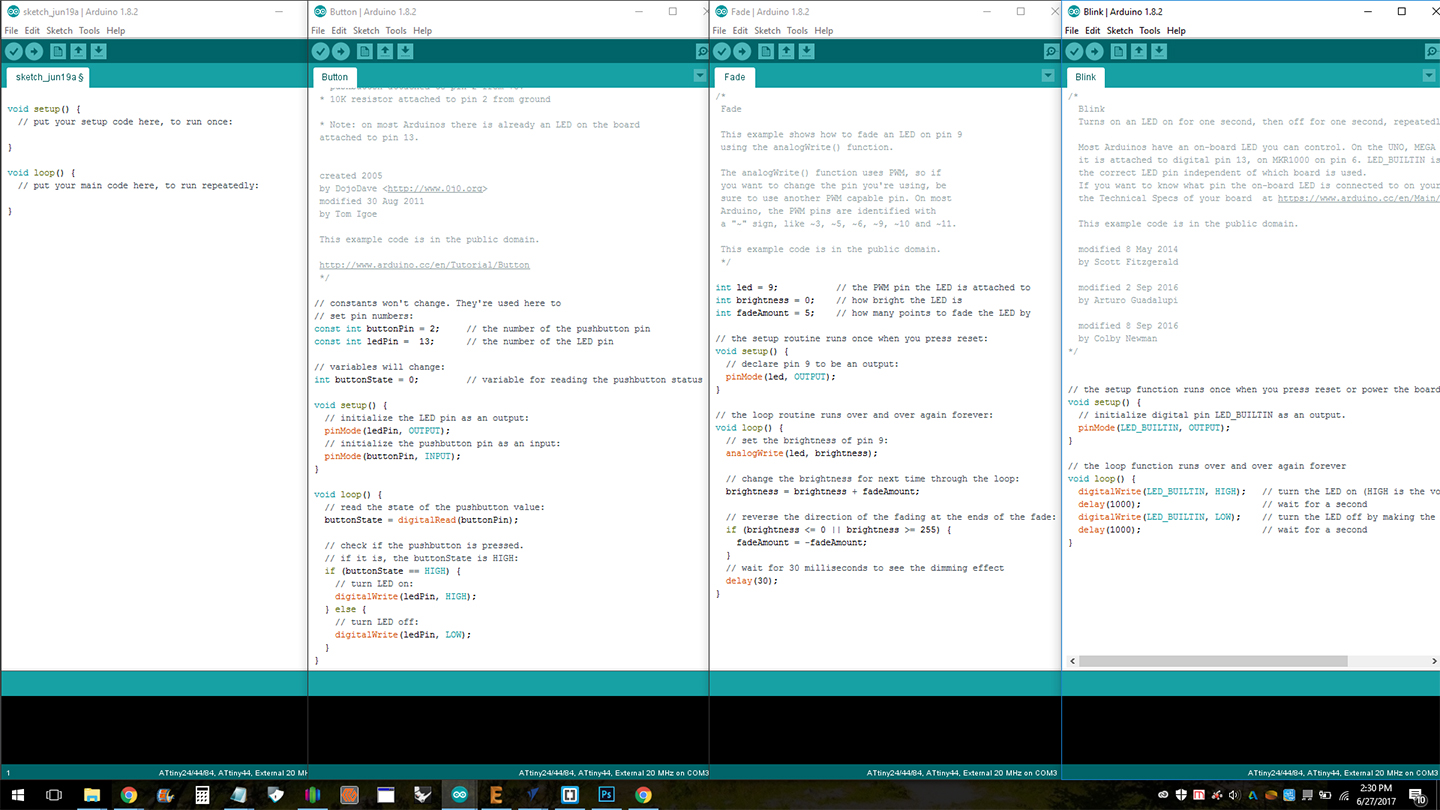1440x810 pixels.
Task: Click the 'delay(30);' line in Fade
Action: point(751,580)
